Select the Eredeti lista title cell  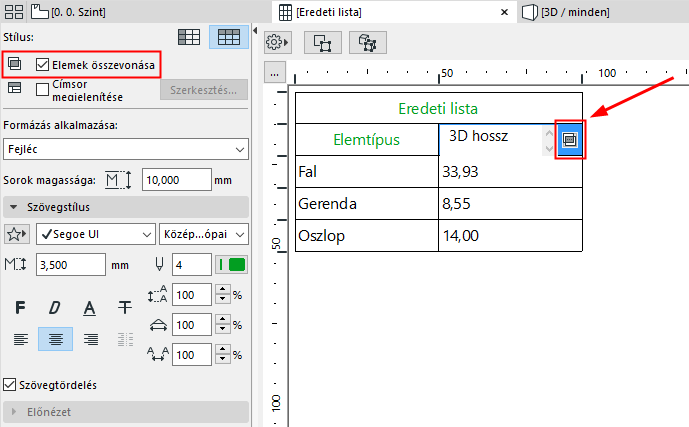pyautogui.click(x=439, y=108)
